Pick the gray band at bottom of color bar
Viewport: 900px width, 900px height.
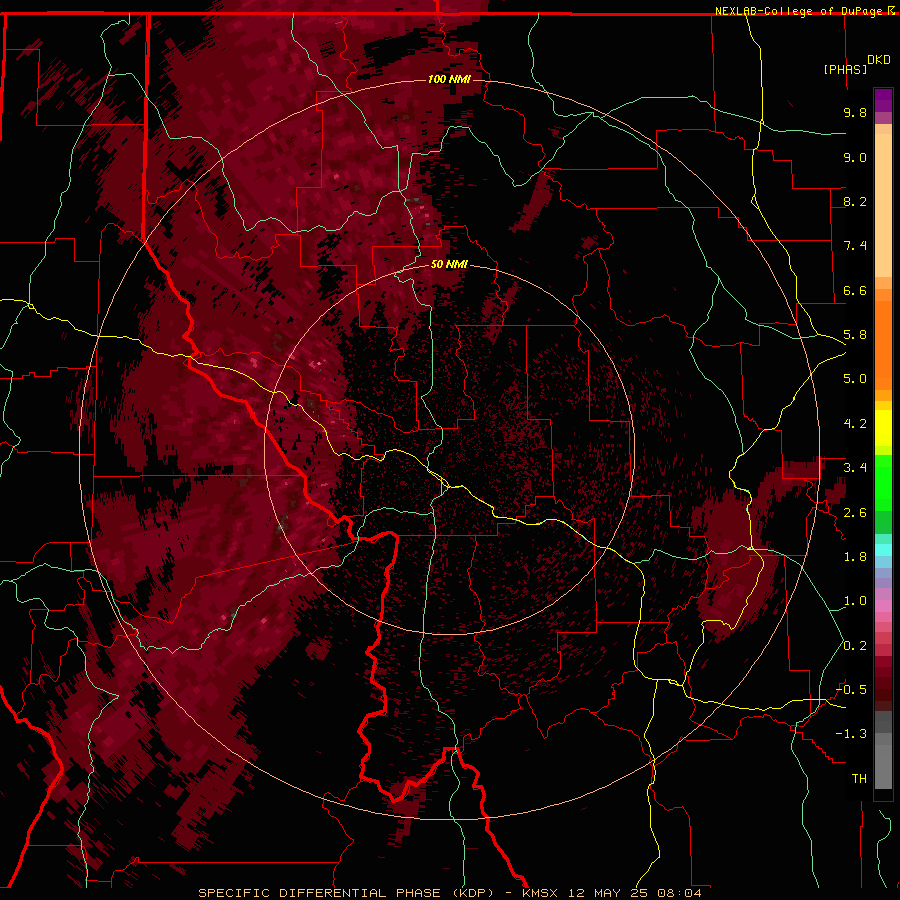(x=883, y=752)
